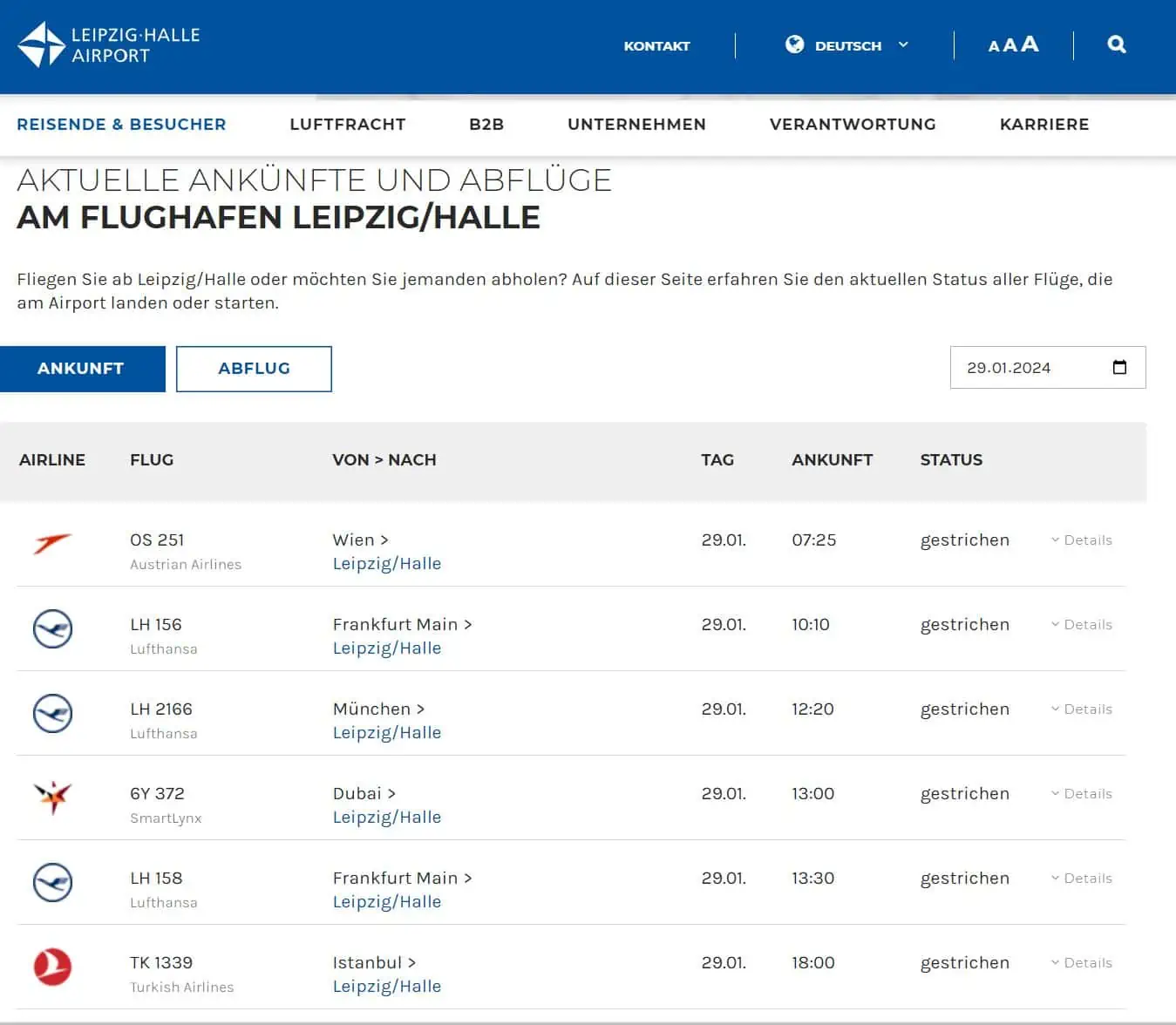Select the Turkish Airlines logo for TK 1339
This screenshot has width=1176, height=1025.
coord(53,967)
